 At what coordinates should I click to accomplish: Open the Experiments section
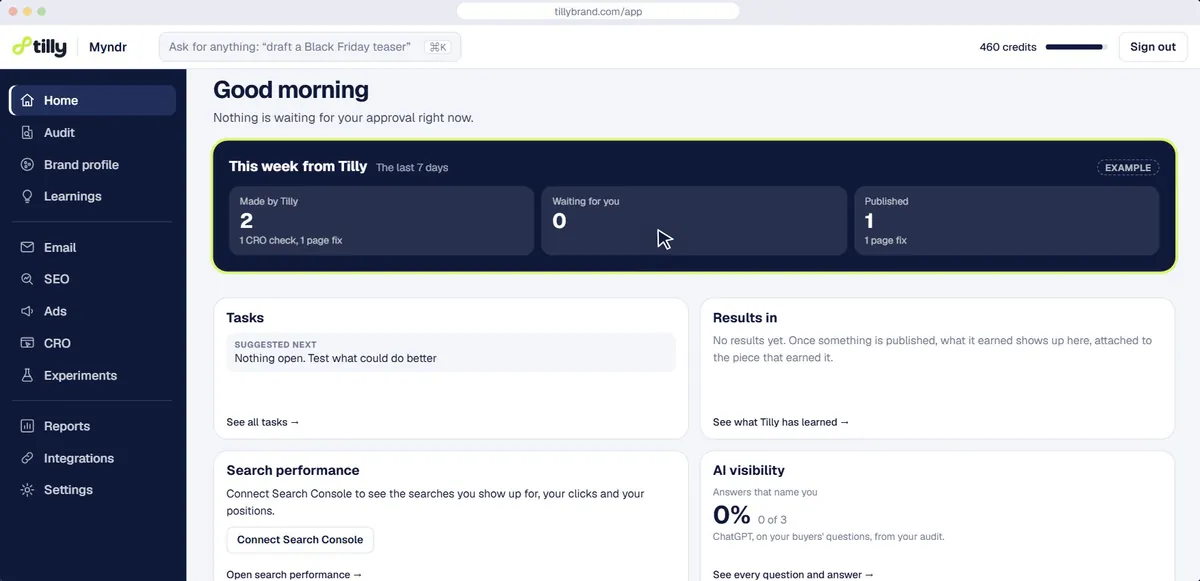(80, 375)
